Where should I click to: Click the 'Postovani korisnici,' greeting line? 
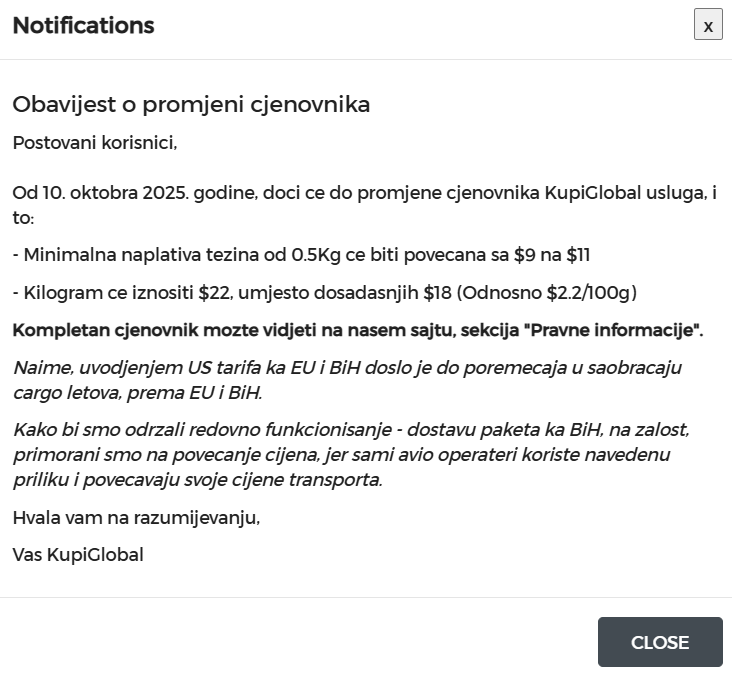95,143
